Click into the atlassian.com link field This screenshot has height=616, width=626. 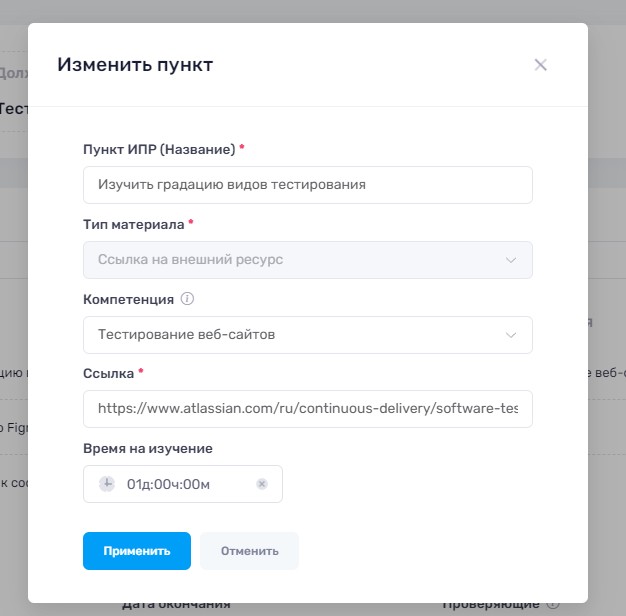pos(307,409)
